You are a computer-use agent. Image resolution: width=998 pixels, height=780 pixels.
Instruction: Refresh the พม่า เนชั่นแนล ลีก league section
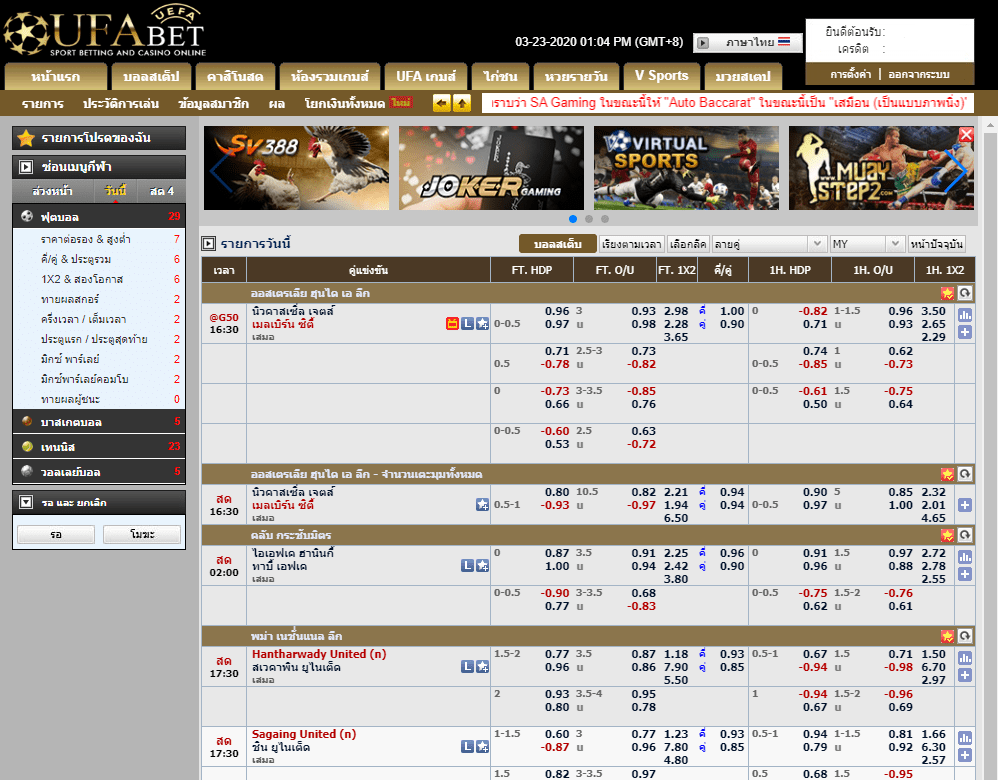pos(965,635)
